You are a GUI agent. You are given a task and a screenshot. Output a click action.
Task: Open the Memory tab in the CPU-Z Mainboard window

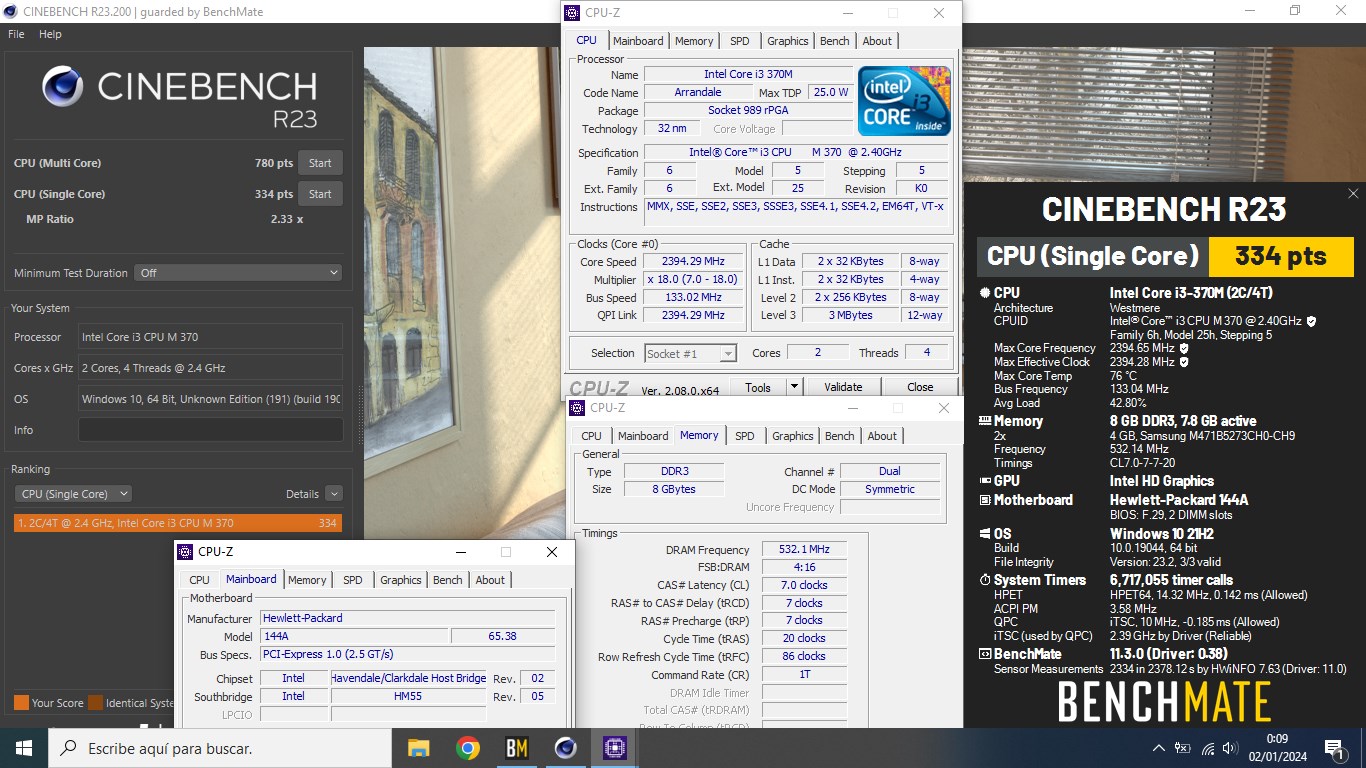[307, 580]
